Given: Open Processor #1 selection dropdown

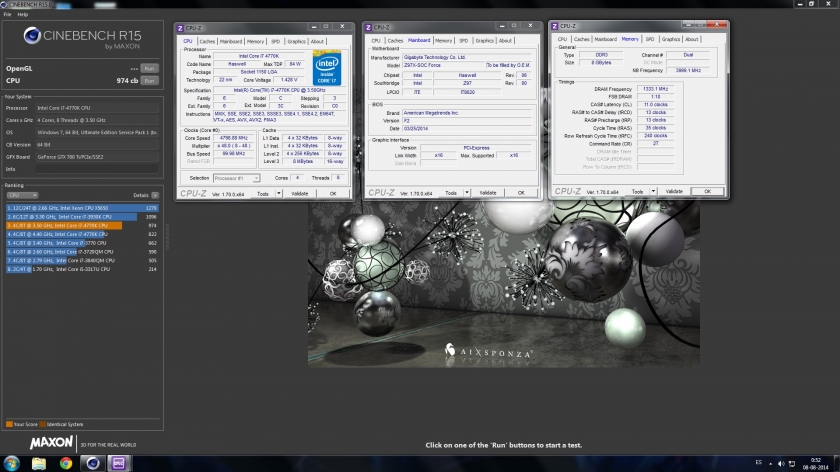Looking at the screenshot, I should pyautogui.click(x=236, y=178).
